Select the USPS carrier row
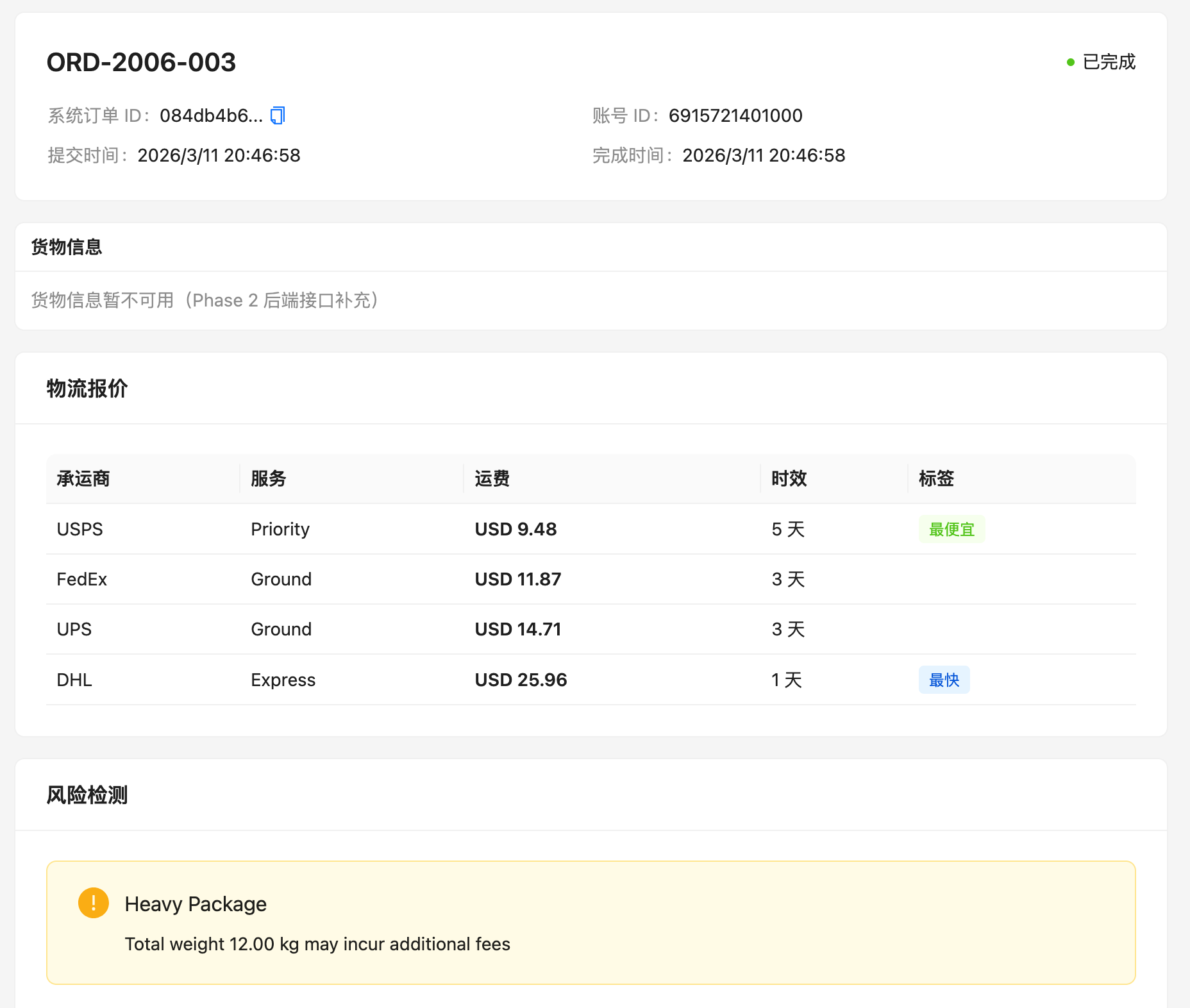The height and width of the screenshot is (1008, 1190). (x=80, y=530)
